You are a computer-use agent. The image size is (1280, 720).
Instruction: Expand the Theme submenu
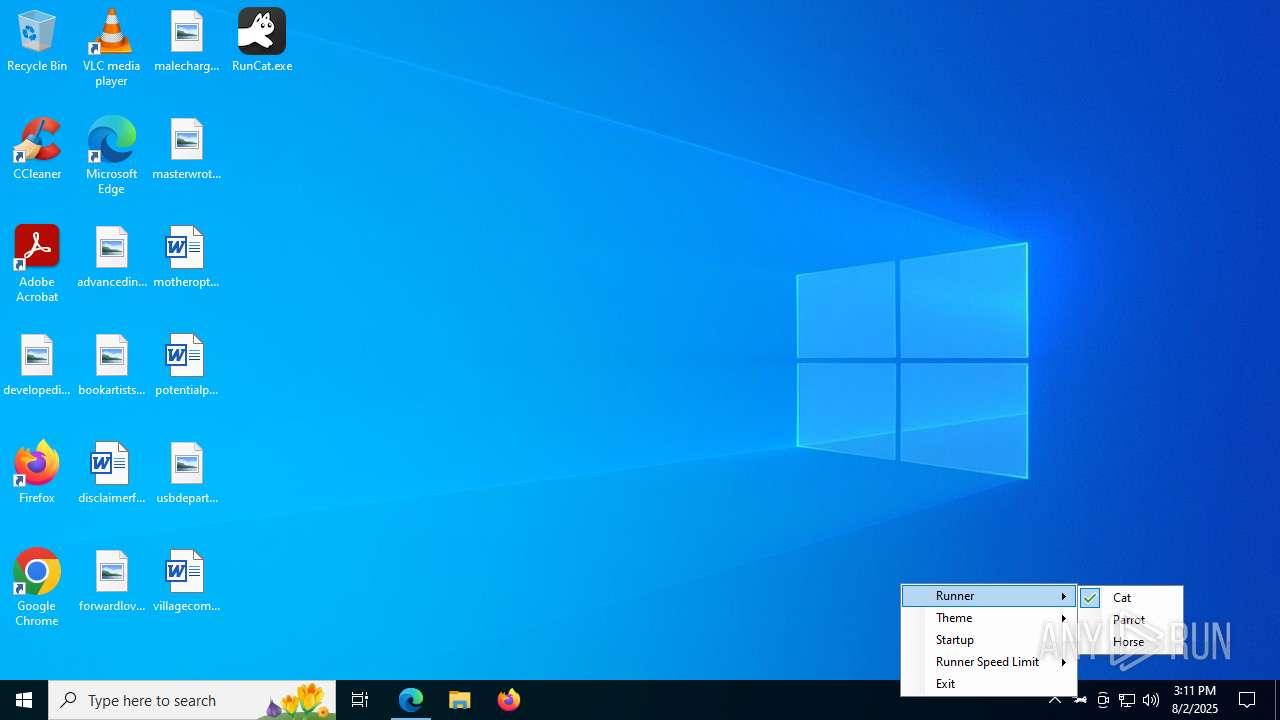989,618
